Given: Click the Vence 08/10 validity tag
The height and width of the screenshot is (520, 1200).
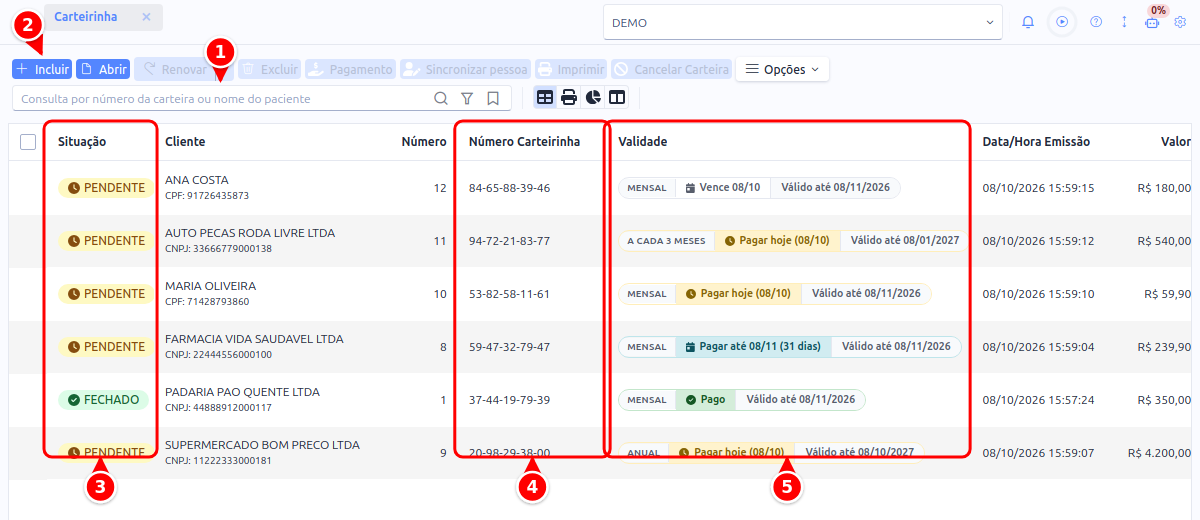Looking at the screenshot, I should point(722,188).
